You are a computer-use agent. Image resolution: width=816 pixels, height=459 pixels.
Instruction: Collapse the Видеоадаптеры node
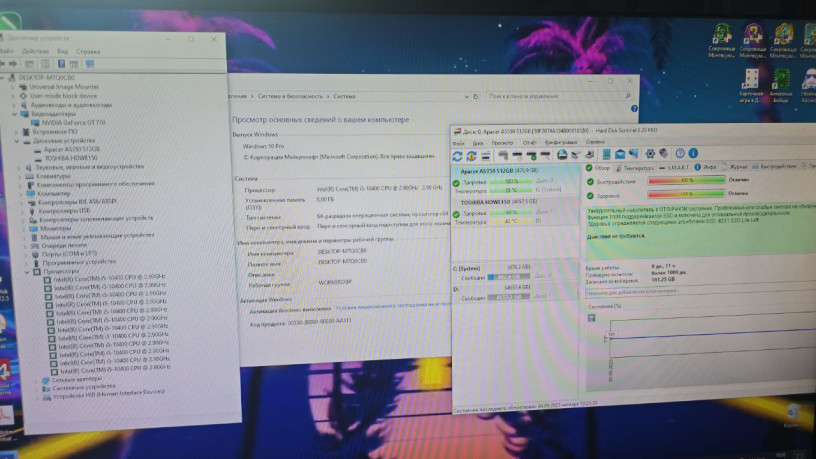coord(15,113)
